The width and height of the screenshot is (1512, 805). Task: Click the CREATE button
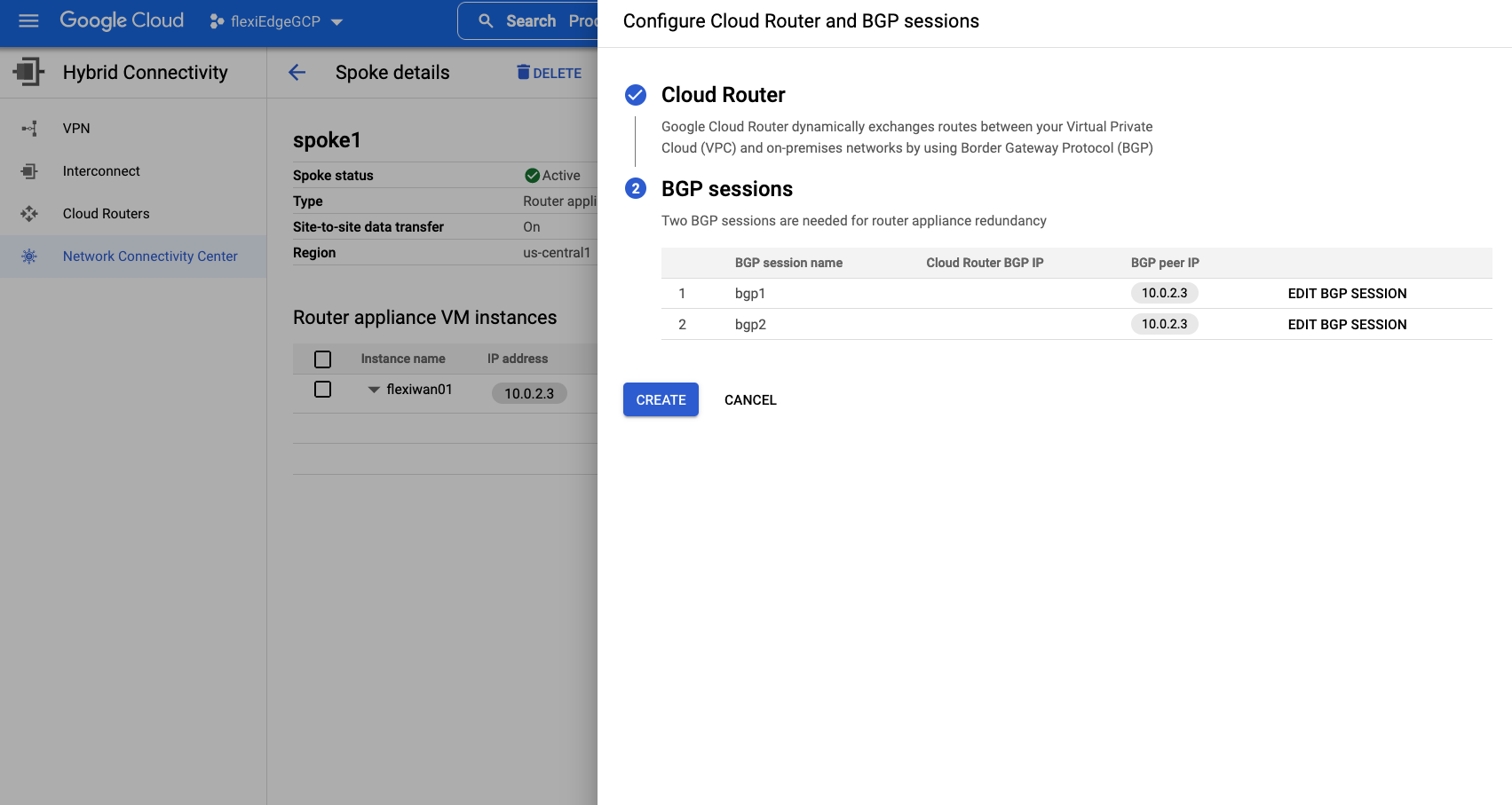(x=661, y=399)
